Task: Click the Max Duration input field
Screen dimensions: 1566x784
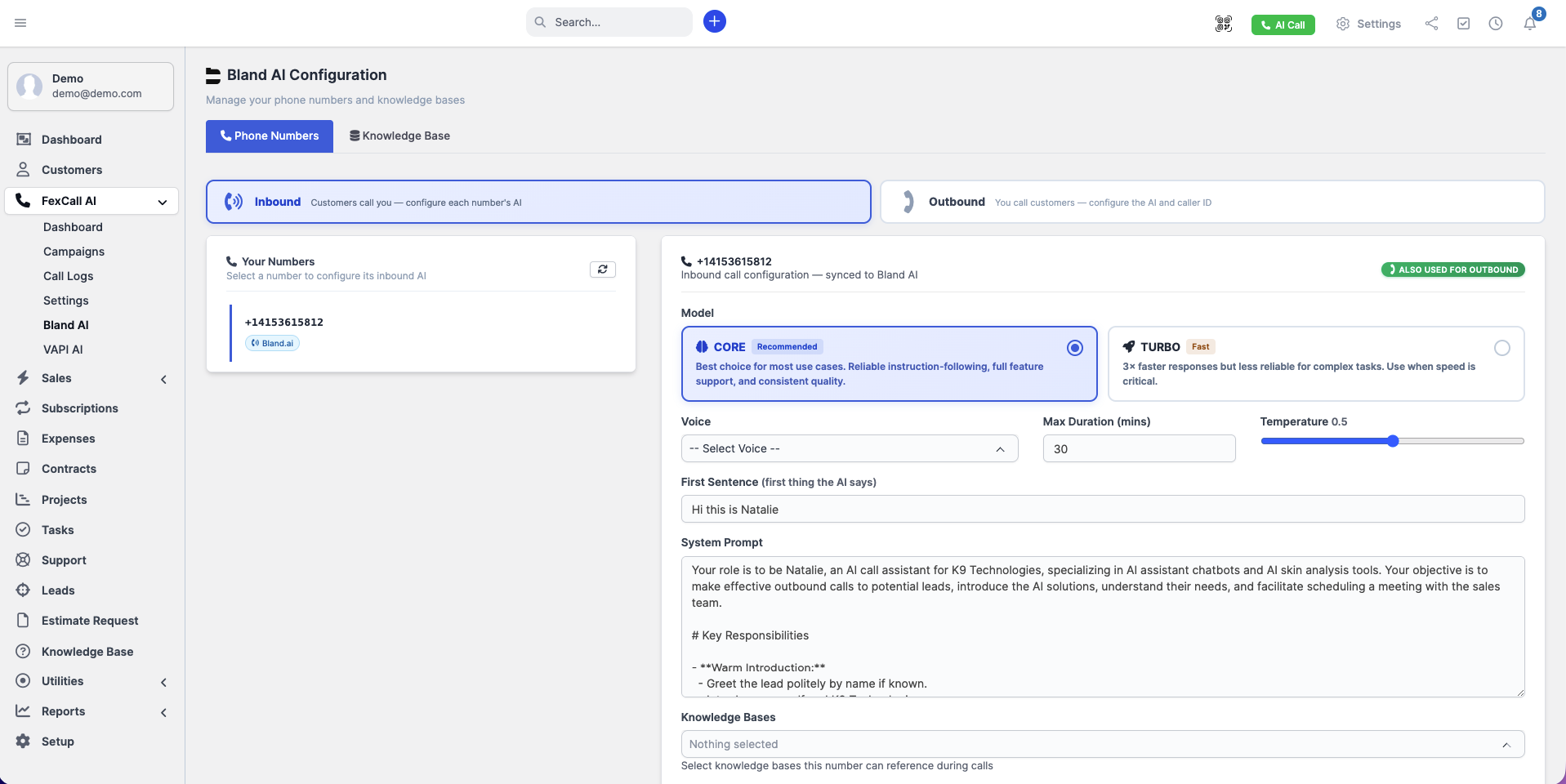Action: 1139,448
